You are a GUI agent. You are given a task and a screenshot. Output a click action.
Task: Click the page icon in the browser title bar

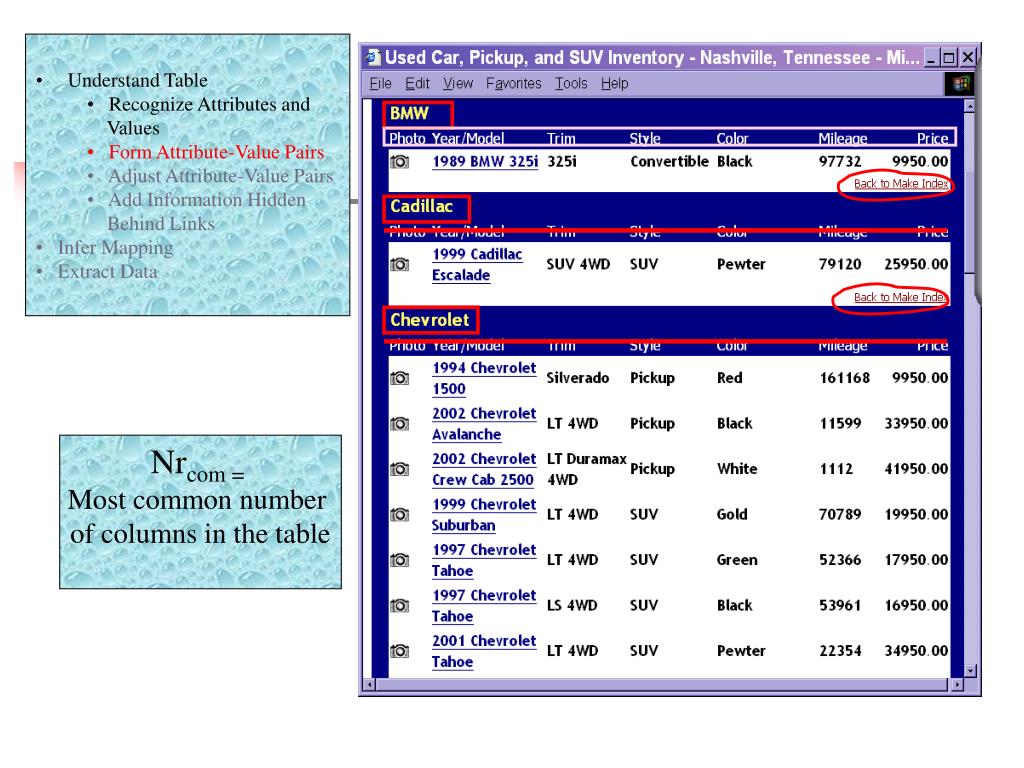tap(374, 57)
